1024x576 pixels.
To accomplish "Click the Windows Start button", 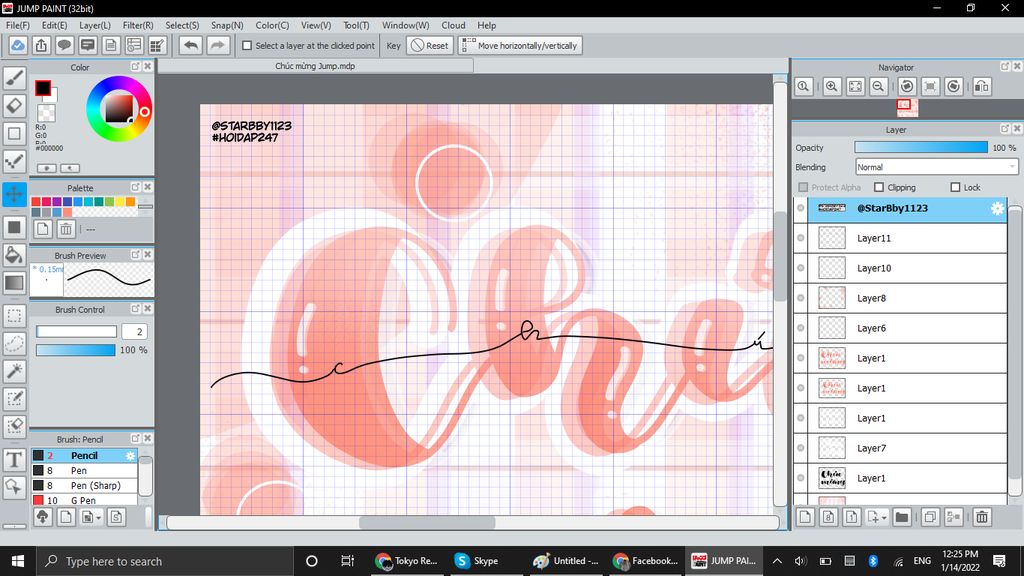I will click(x=18, y=561).
